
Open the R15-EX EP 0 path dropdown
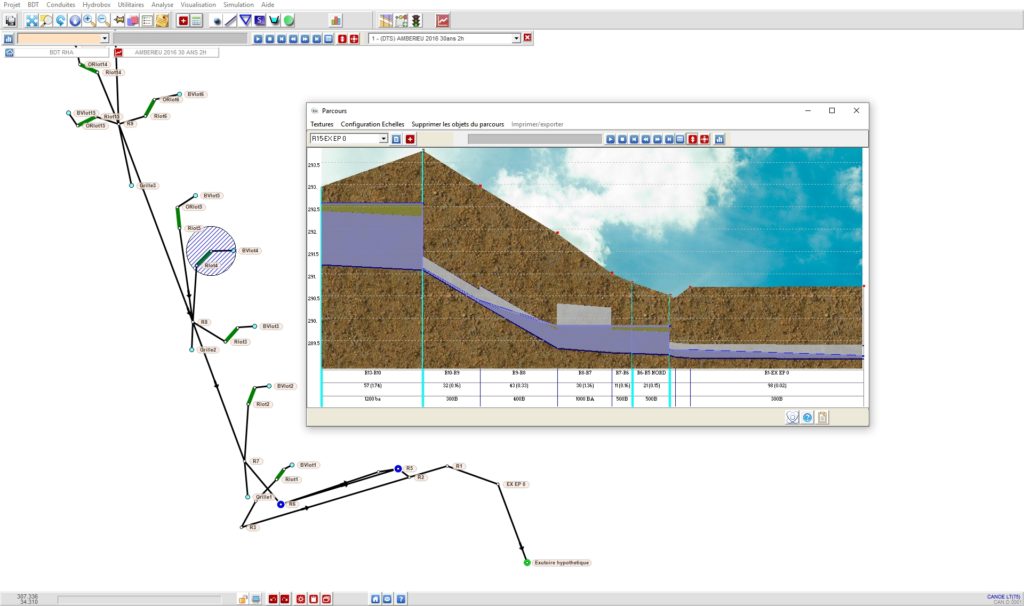point(383,139)
